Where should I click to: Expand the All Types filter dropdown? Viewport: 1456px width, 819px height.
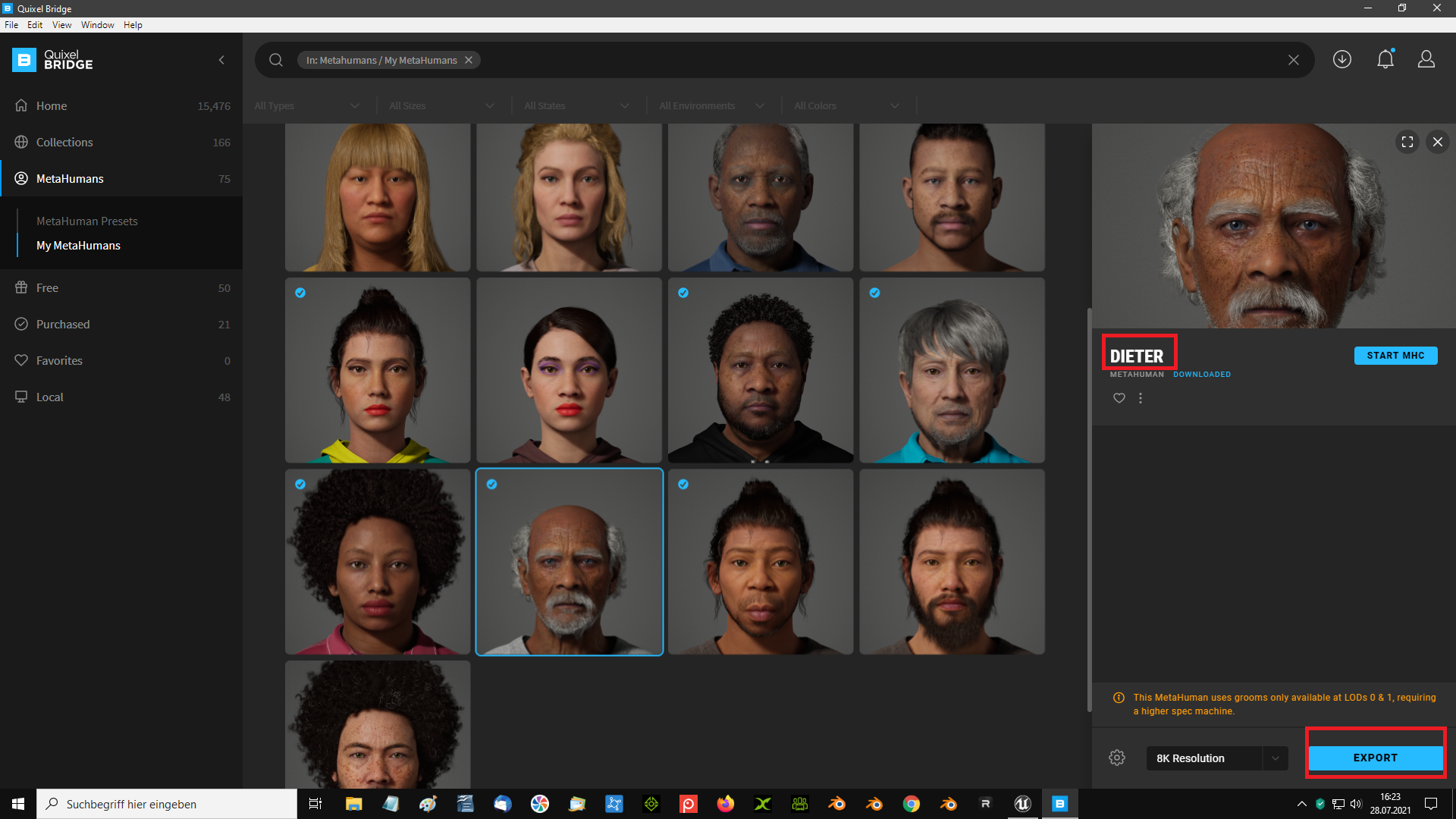tap(307, 105)
